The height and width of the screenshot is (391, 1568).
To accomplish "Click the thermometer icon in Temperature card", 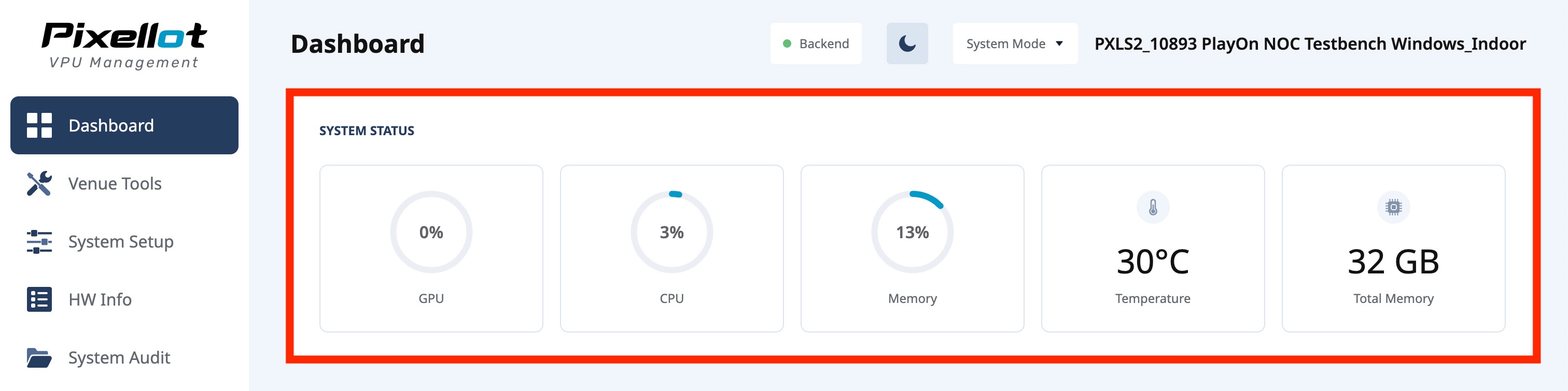I will 1152,207.
